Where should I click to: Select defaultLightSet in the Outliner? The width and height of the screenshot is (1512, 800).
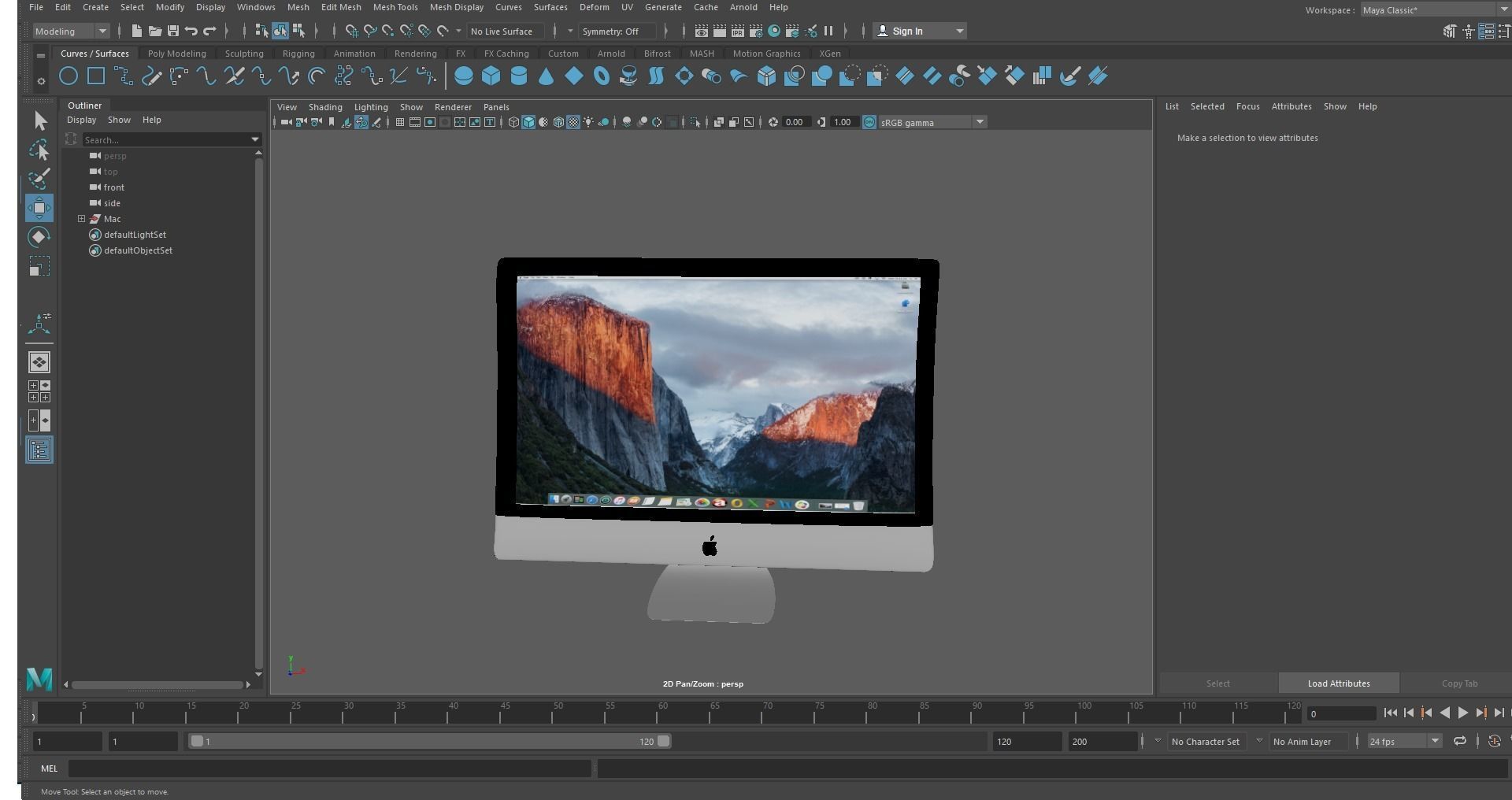coord(135,235)
